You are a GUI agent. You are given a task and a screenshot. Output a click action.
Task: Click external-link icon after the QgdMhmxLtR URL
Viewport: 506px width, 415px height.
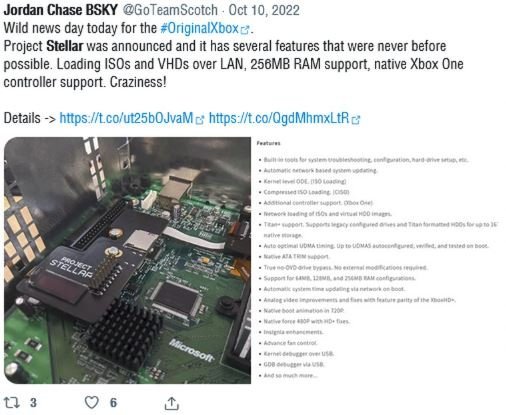(356, 120)
